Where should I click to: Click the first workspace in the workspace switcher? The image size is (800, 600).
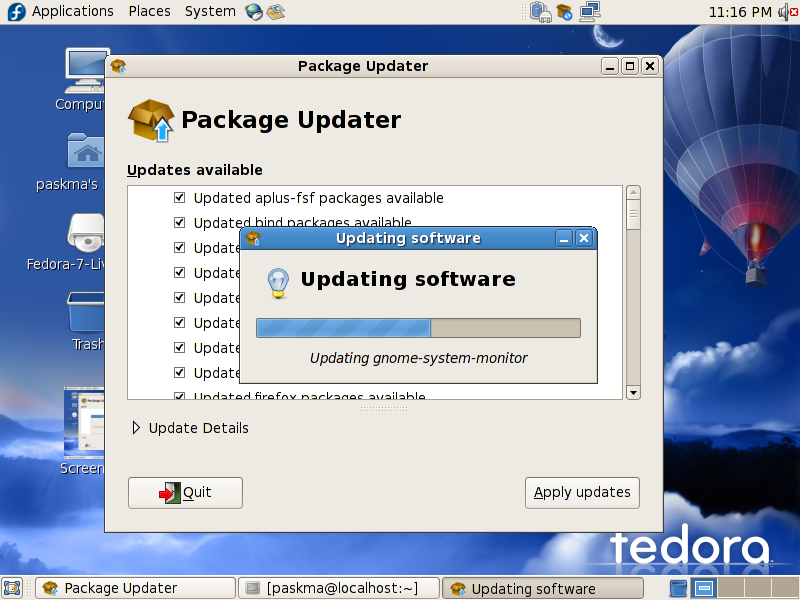coord(705,588)
